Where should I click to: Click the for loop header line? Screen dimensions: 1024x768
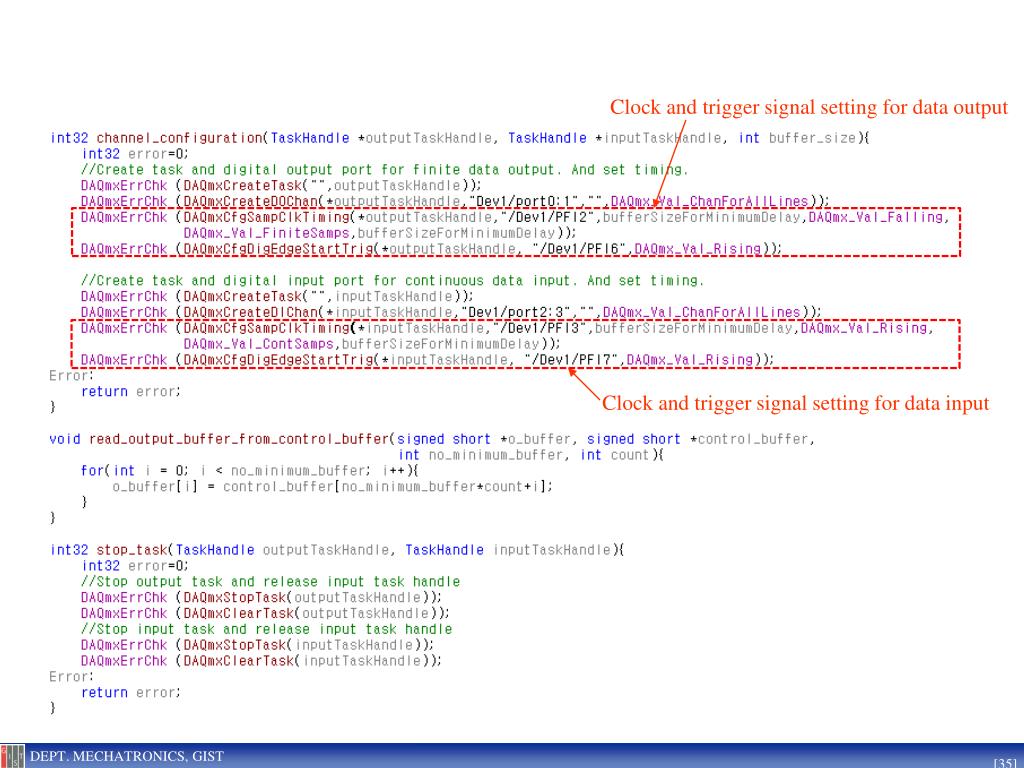(x=249, y=470)
